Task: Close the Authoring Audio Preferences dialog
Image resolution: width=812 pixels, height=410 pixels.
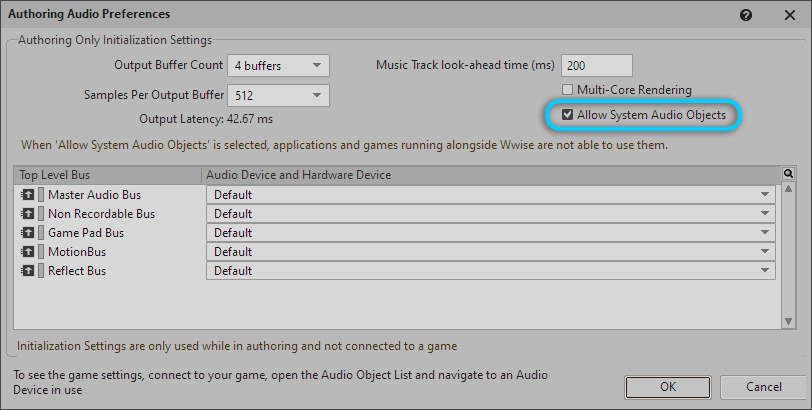Action: point(788,15)
